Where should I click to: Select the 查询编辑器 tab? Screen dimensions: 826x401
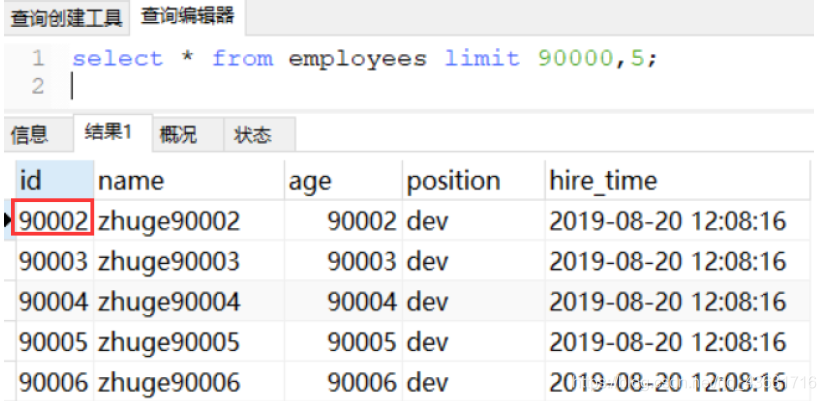(187, 16)
